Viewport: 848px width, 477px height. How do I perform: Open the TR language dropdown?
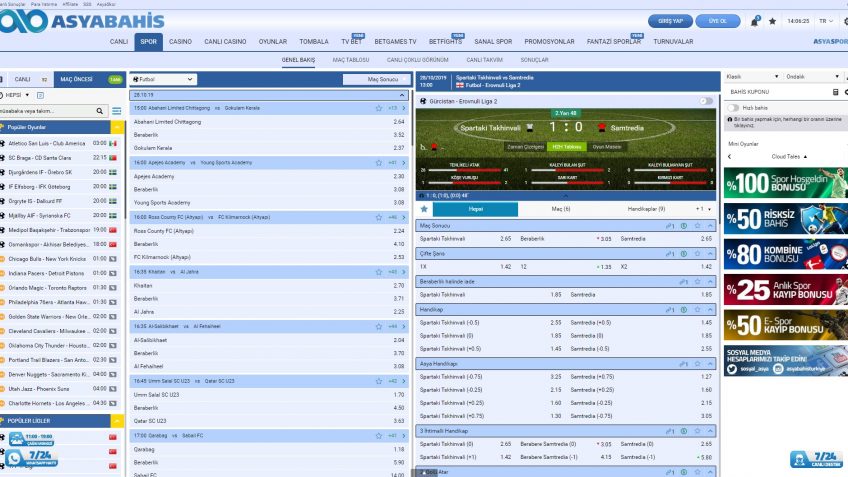tap(826, 20)
